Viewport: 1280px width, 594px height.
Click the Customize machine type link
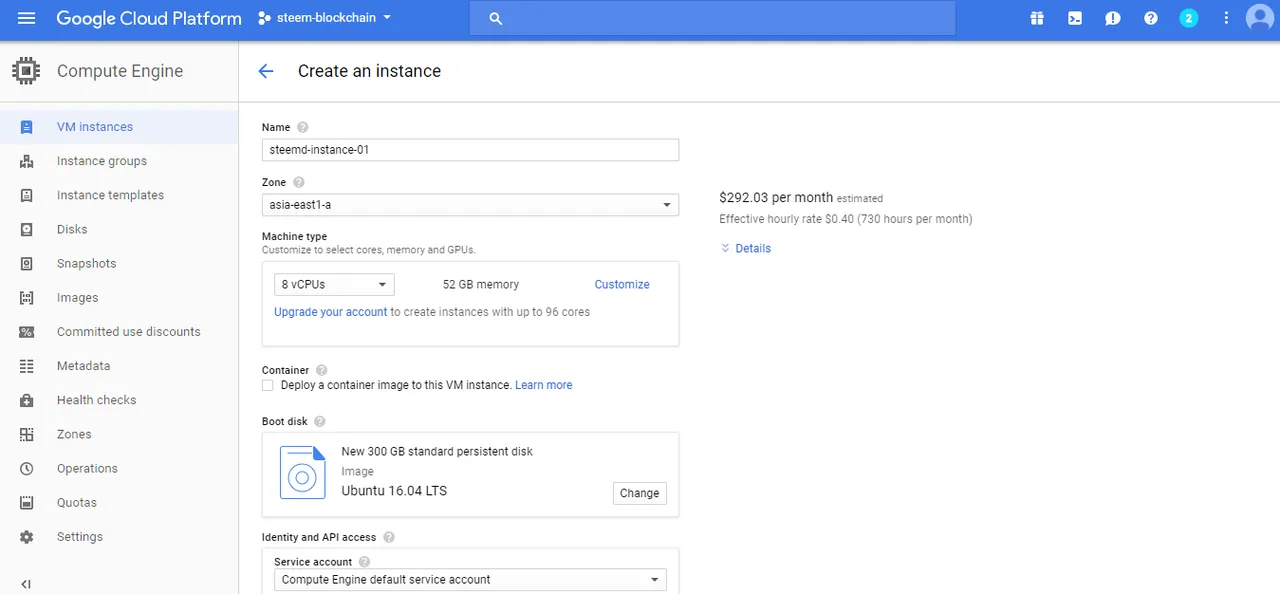point(622,285)
